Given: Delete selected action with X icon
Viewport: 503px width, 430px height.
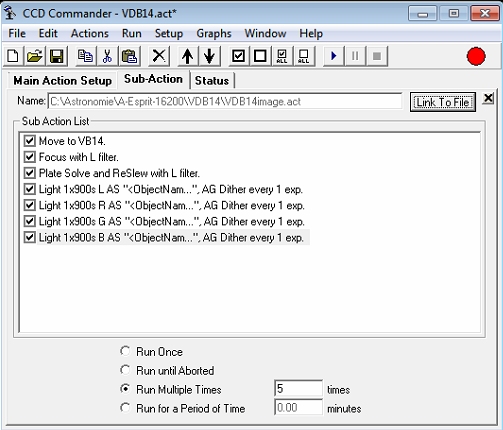Looking at the screenshot, I should (x=159, y=56).
